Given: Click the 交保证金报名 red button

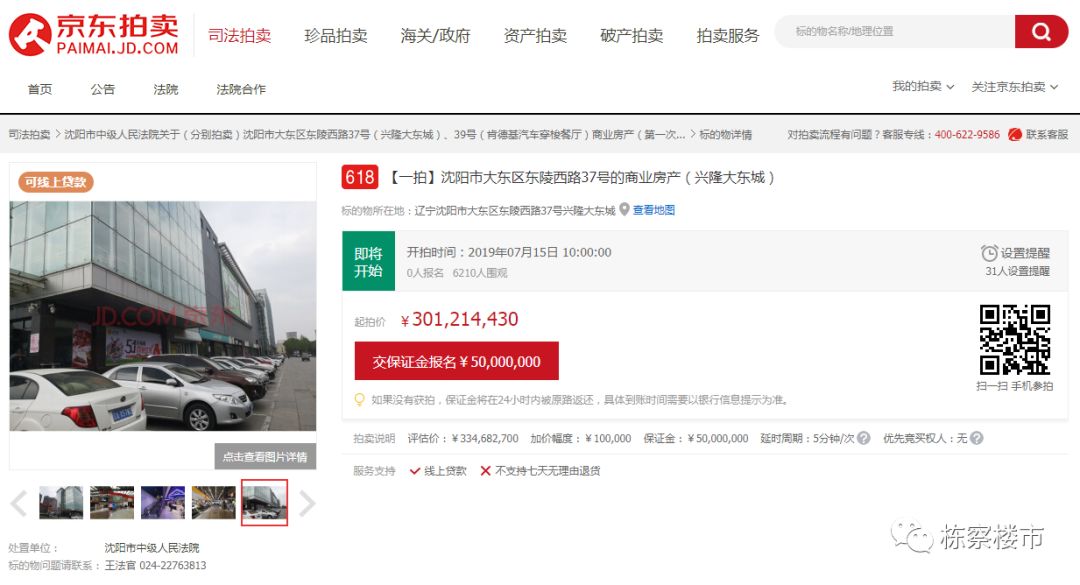Looking at the screenshot, I should click(x=455, y=360).
